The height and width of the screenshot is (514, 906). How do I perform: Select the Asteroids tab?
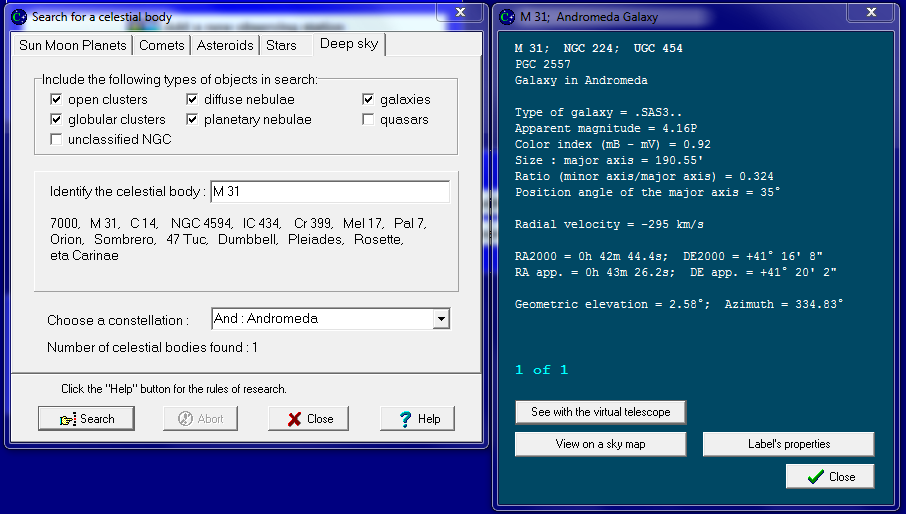[225, 46]
